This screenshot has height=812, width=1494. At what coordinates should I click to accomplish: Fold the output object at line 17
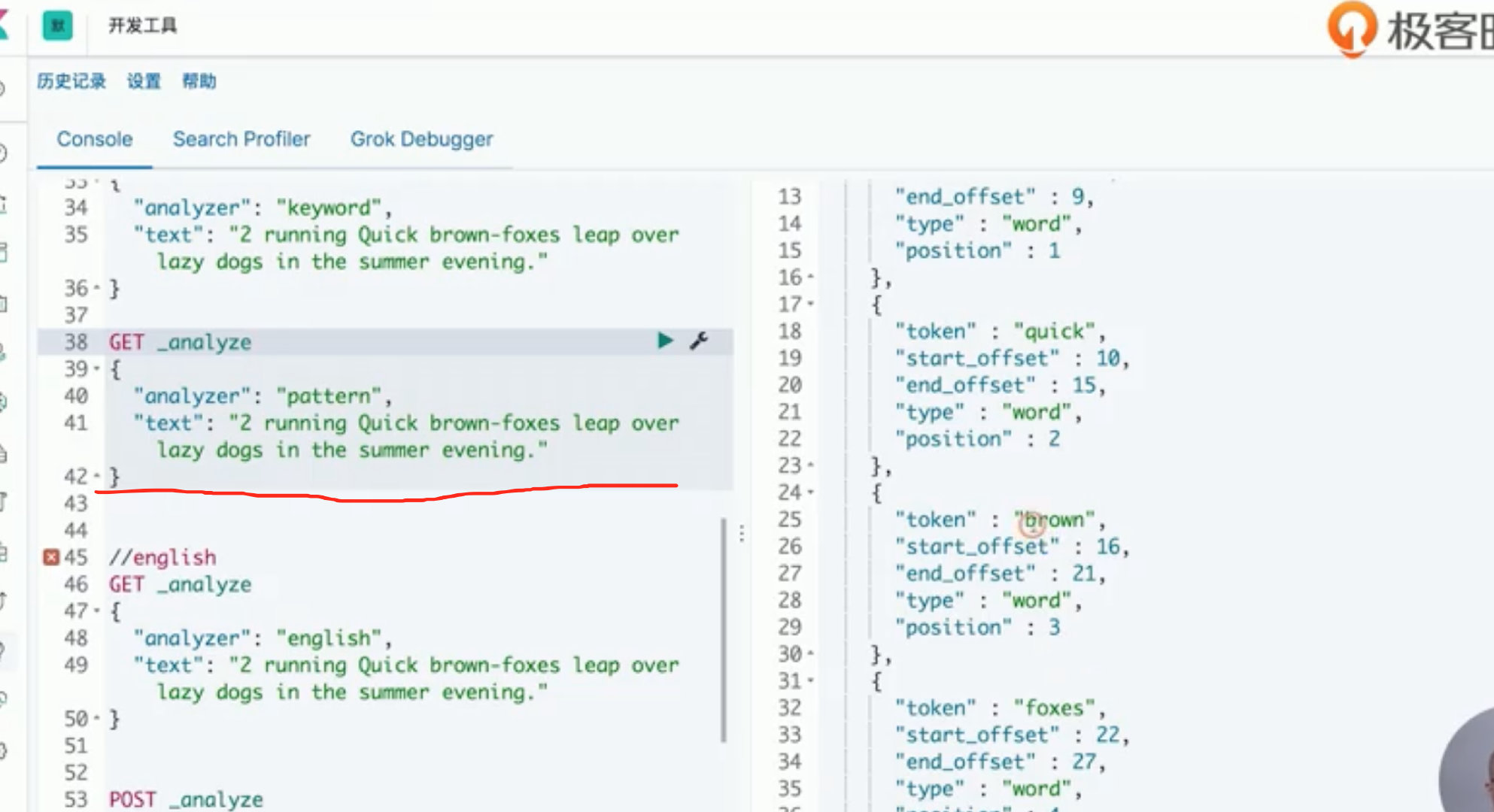tap(811, 304)
